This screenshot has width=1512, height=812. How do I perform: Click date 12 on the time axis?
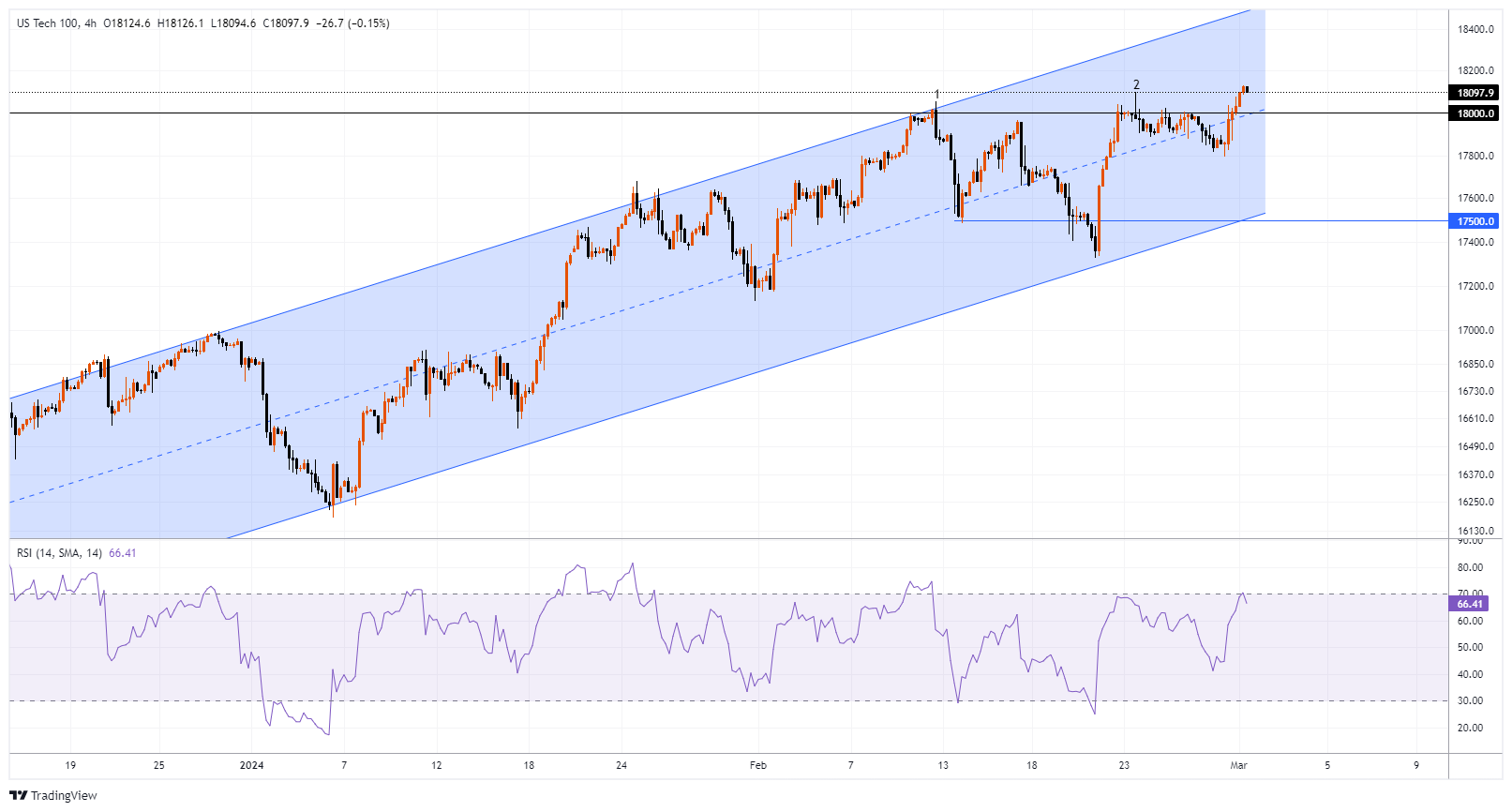tap(436, 765)
